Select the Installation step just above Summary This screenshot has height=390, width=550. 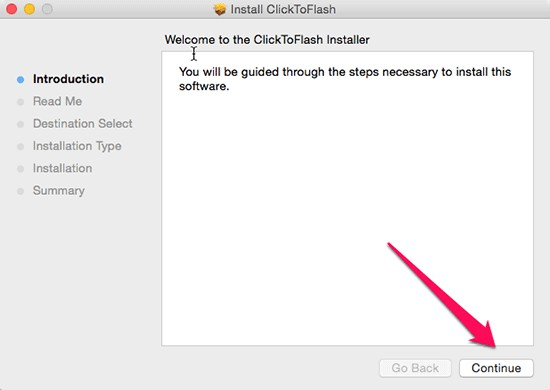[x=62, y=168]
